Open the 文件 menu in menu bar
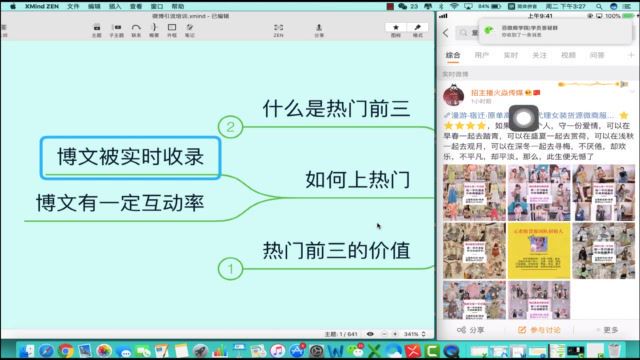The image size is (640, 360). point(73,6)
